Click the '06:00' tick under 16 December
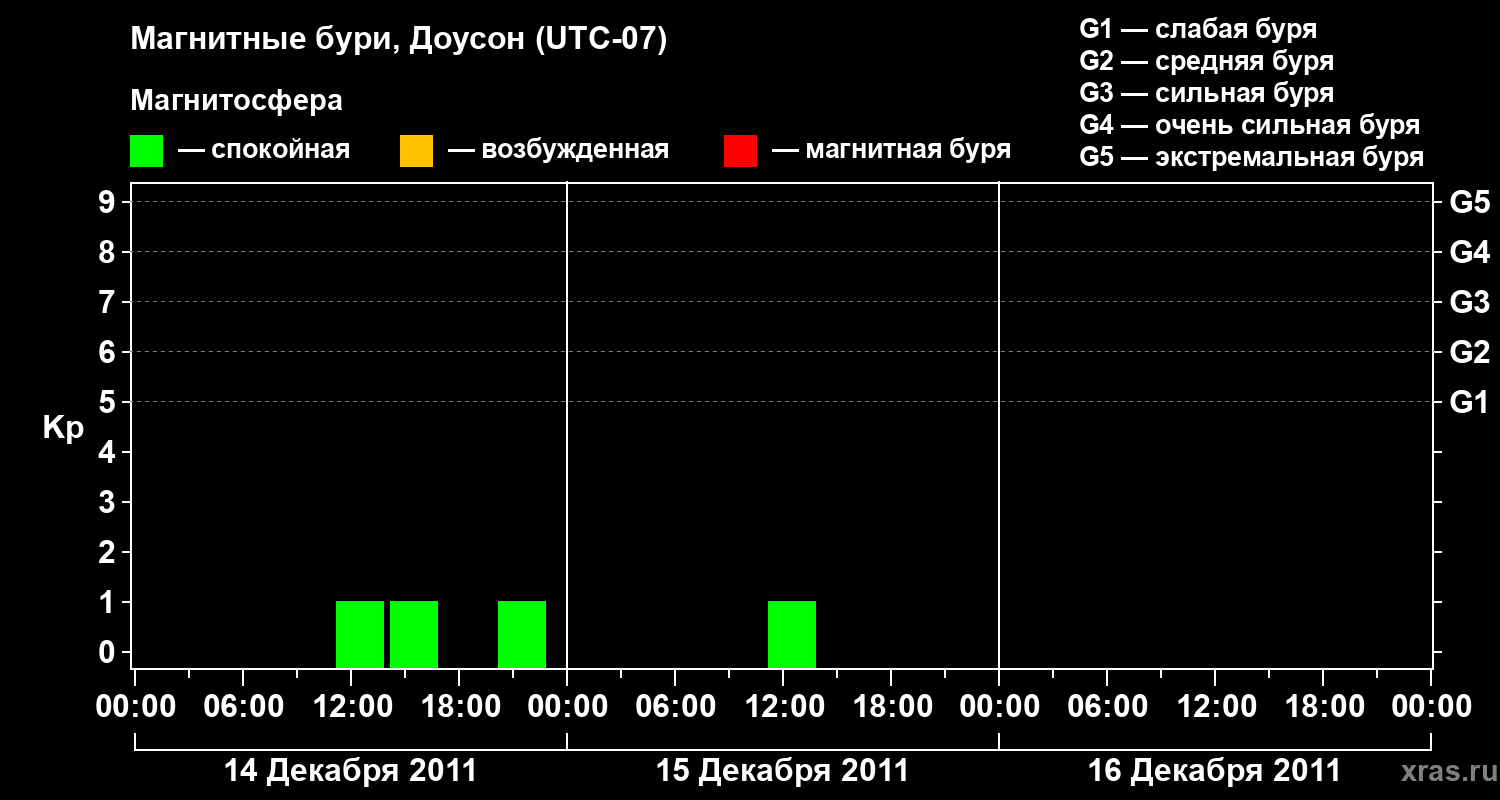Screen dimensions: 1500x800 [1107, 707]
